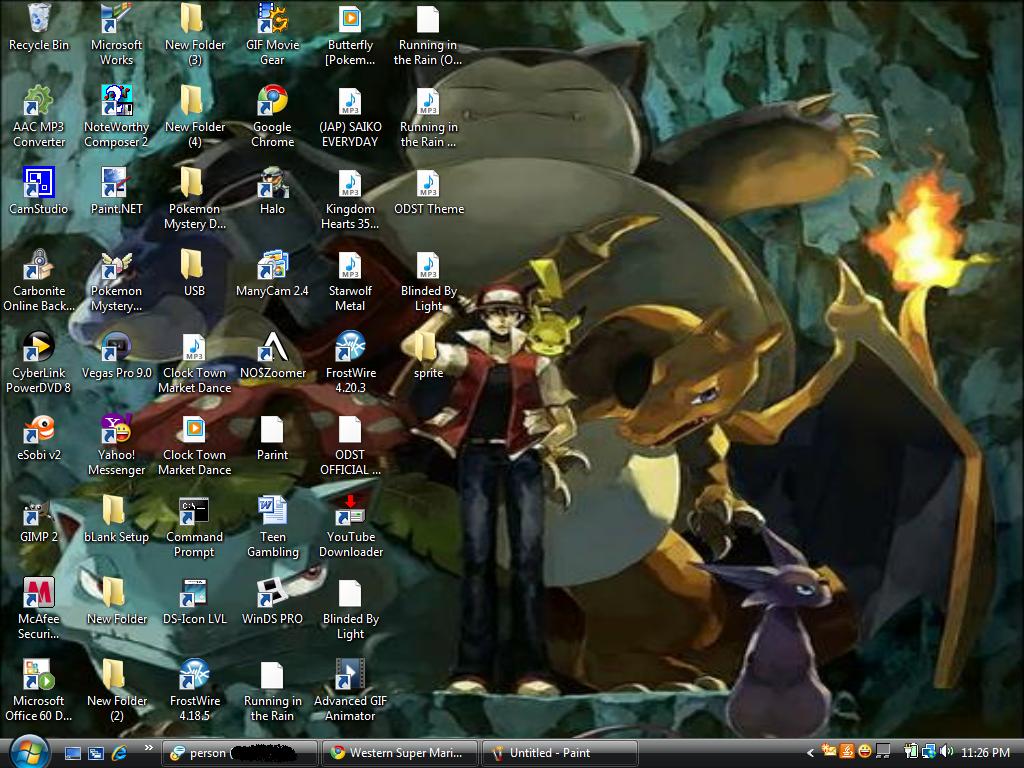The height and width of the screenshot is (768, 1024).
Task: Open the Windows Start orb
Action: (28, 751)
